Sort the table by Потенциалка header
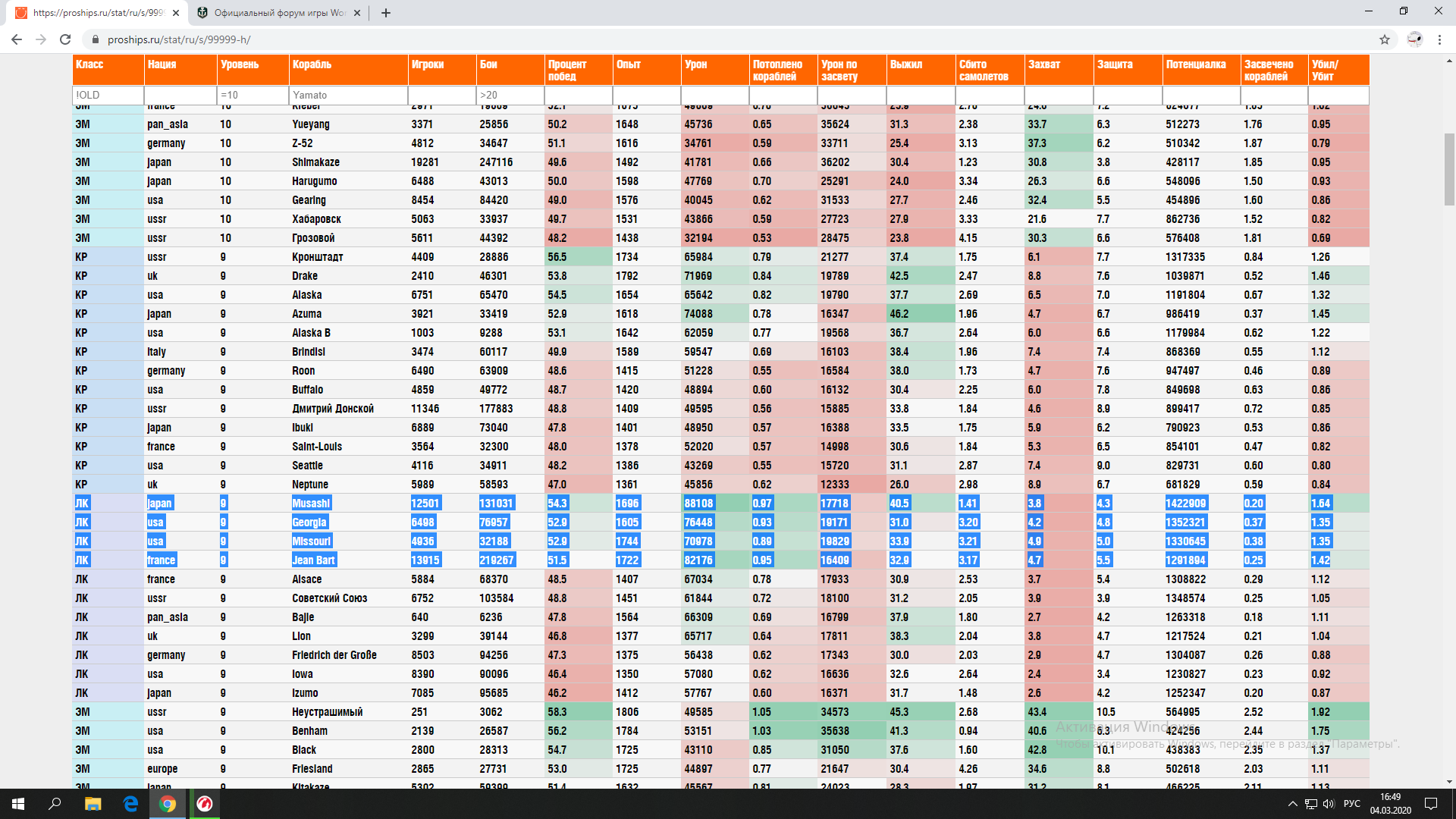Screen dimensions: 1456x819 click(1202, 70)
